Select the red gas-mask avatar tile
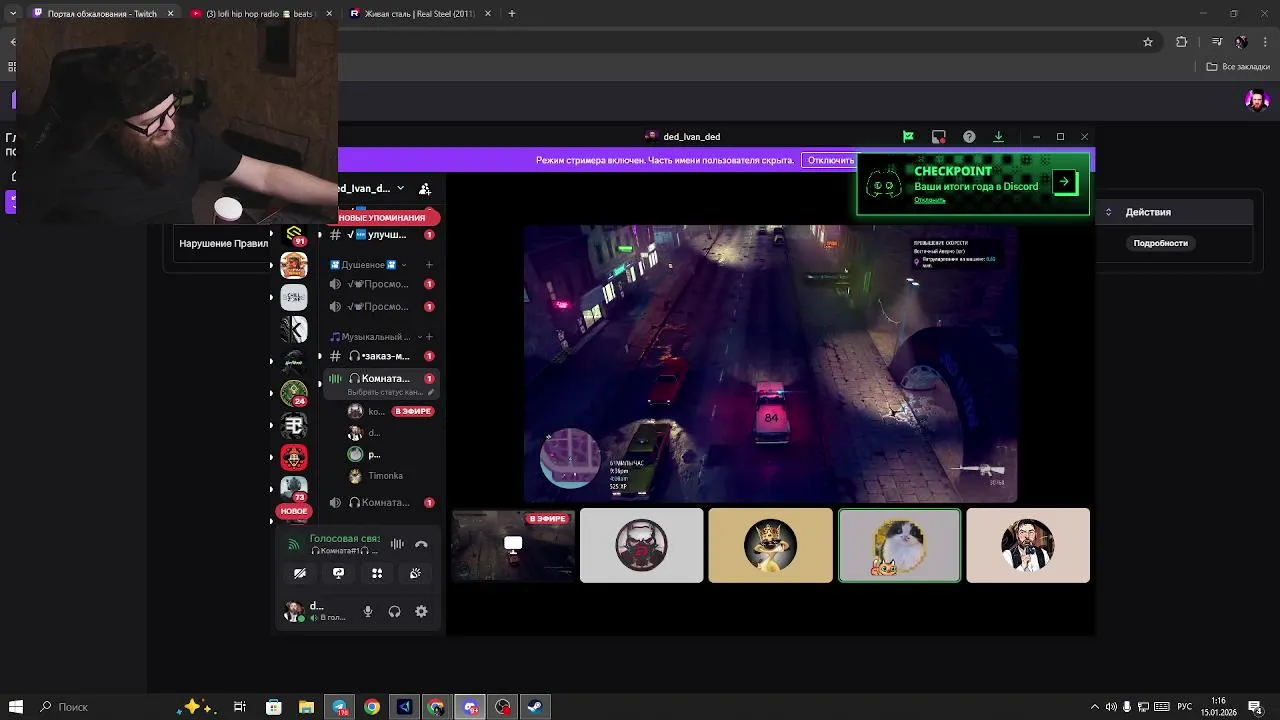This screenshot has width=1280, height=720. click(641, 545)
